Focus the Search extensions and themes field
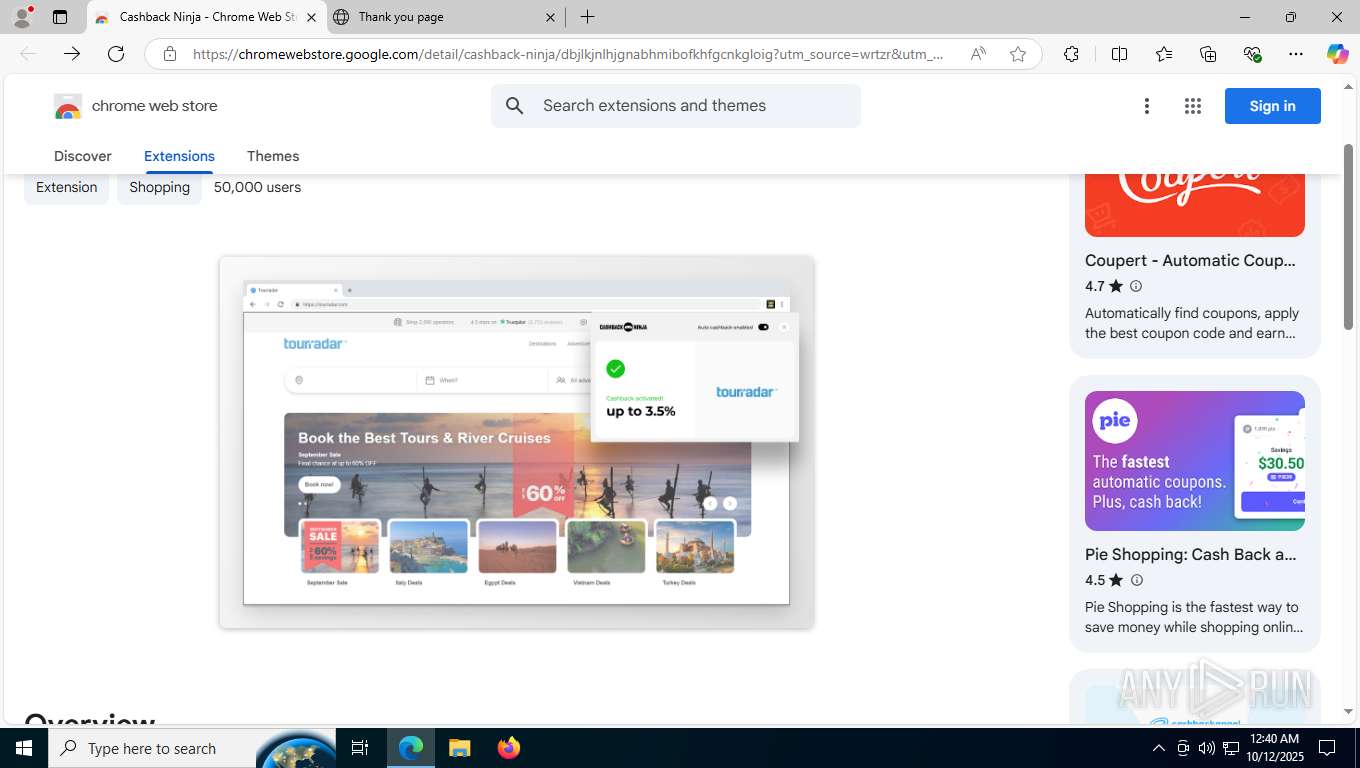The height and width of the screenshot is (768, 1360). [x=676, y=106]
